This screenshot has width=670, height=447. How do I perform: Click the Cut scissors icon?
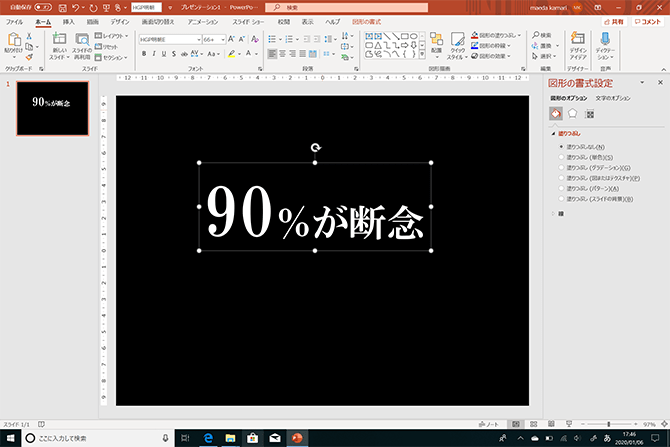point(29,36)
